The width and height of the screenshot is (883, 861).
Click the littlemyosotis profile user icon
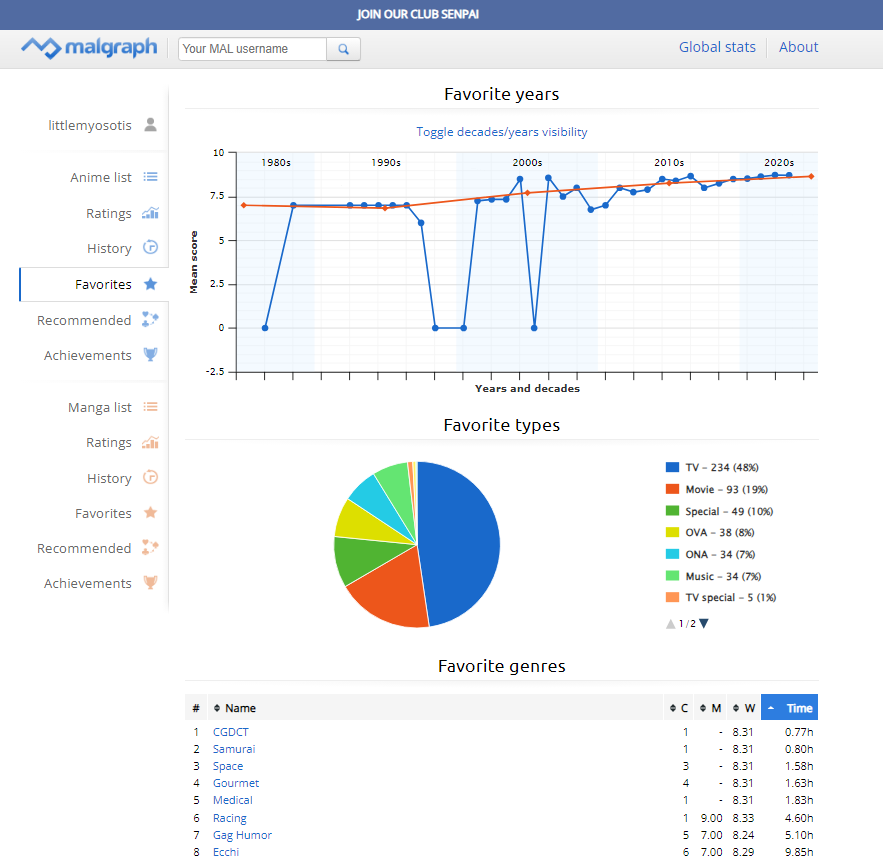coord(150,125)
